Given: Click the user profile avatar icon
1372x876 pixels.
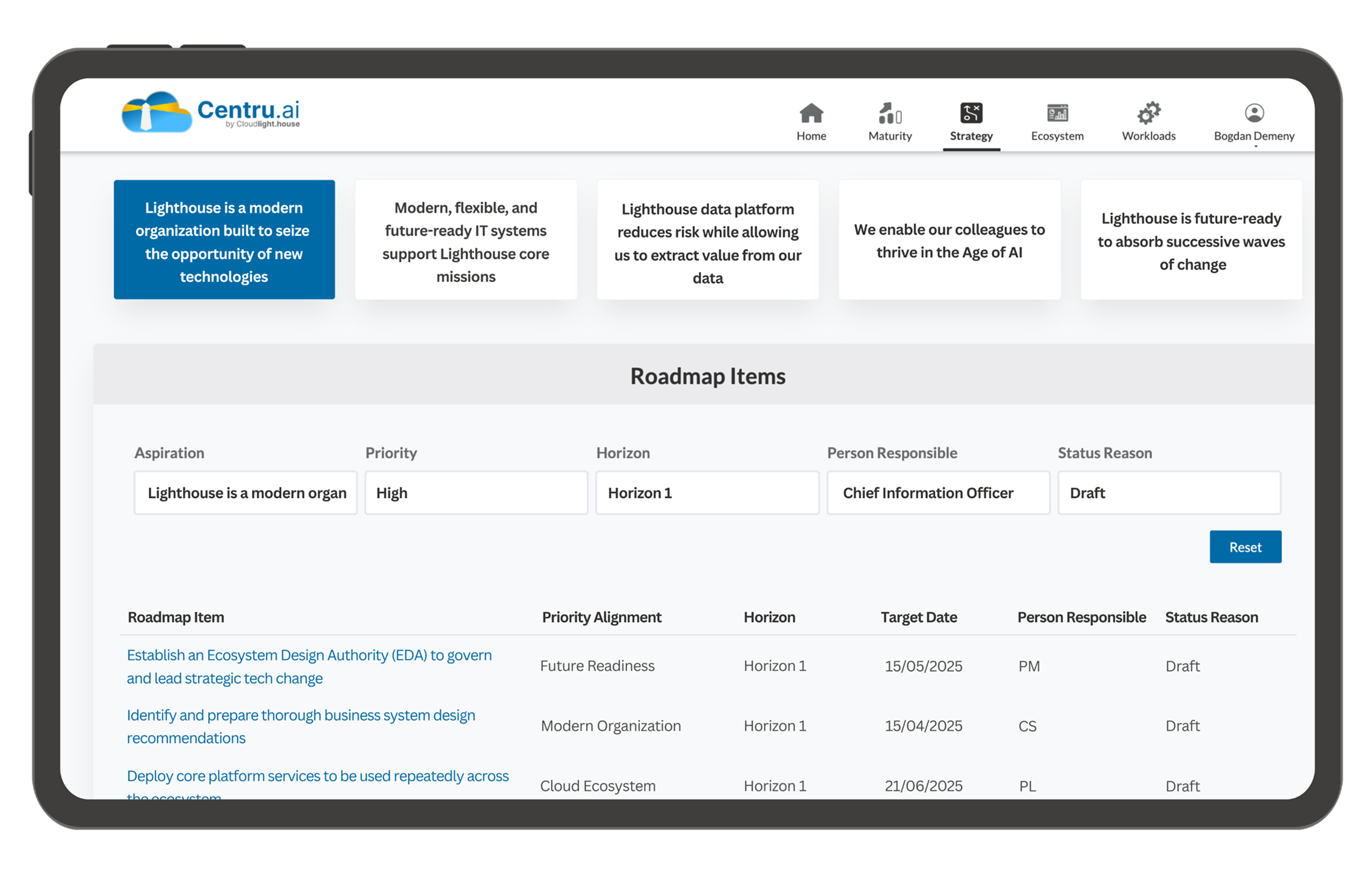Looking at the screenshot, I should point(1254,113).
